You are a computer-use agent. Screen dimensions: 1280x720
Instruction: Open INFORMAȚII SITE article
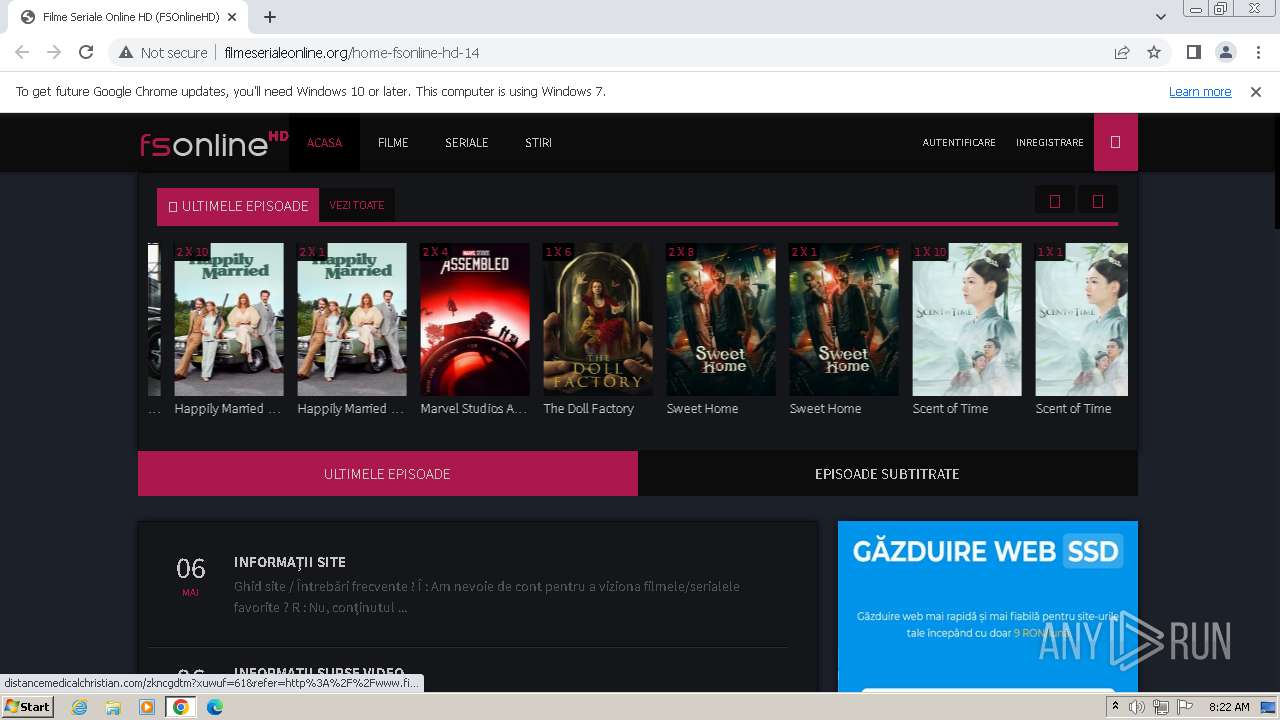pos(290,562)
